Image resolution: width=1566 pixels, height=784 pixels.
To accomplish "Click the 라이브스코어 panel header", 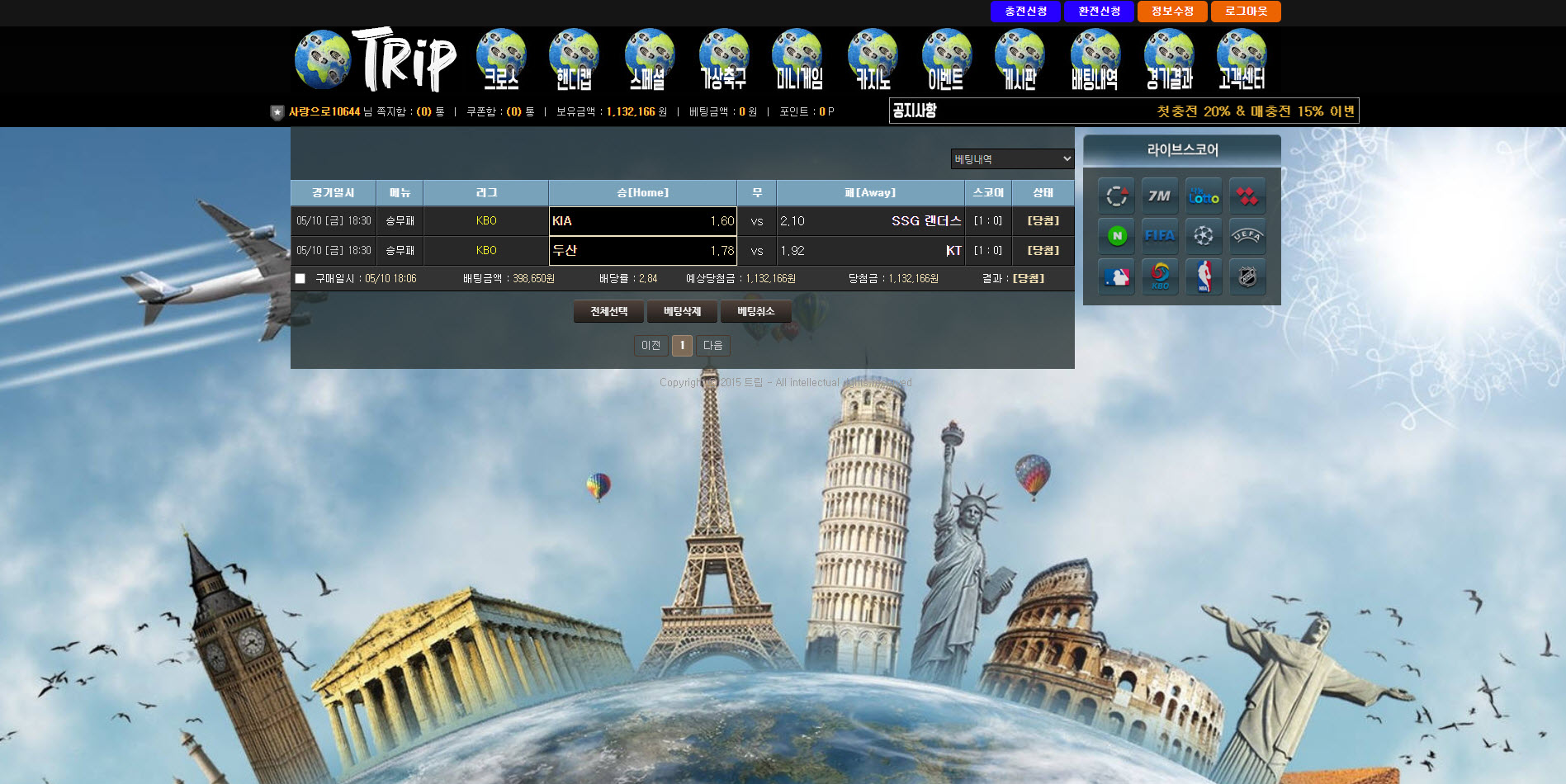I will pyautogui.click(x=1182, y=150).
